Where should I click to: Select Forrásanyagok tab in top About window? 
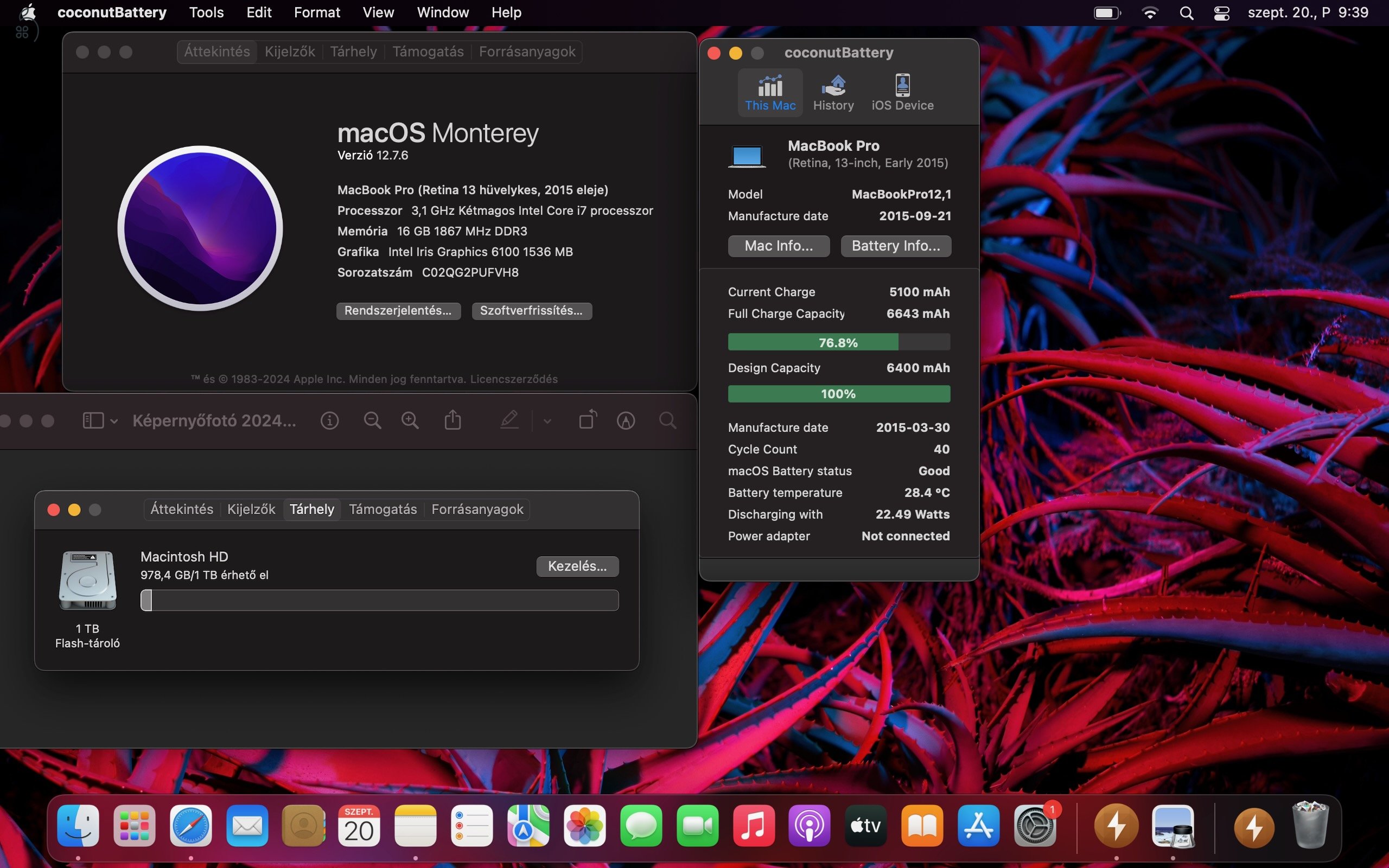[x=527, y=52]
